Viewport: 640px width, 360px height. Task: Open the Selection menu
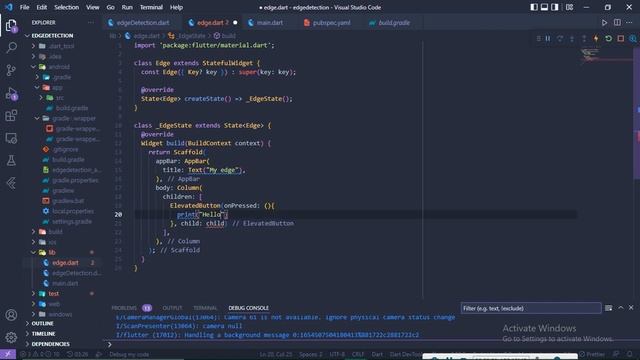point(67,7)
